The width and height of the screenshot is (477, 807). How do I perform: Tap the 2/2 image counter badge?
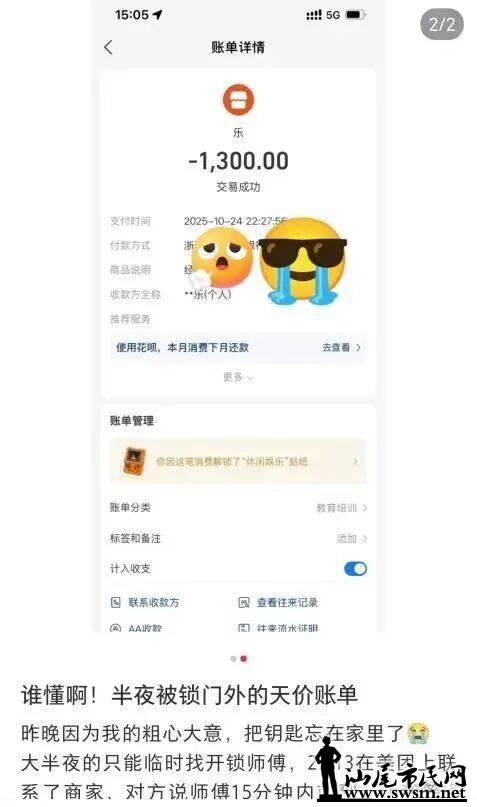(x=442, y=24)
